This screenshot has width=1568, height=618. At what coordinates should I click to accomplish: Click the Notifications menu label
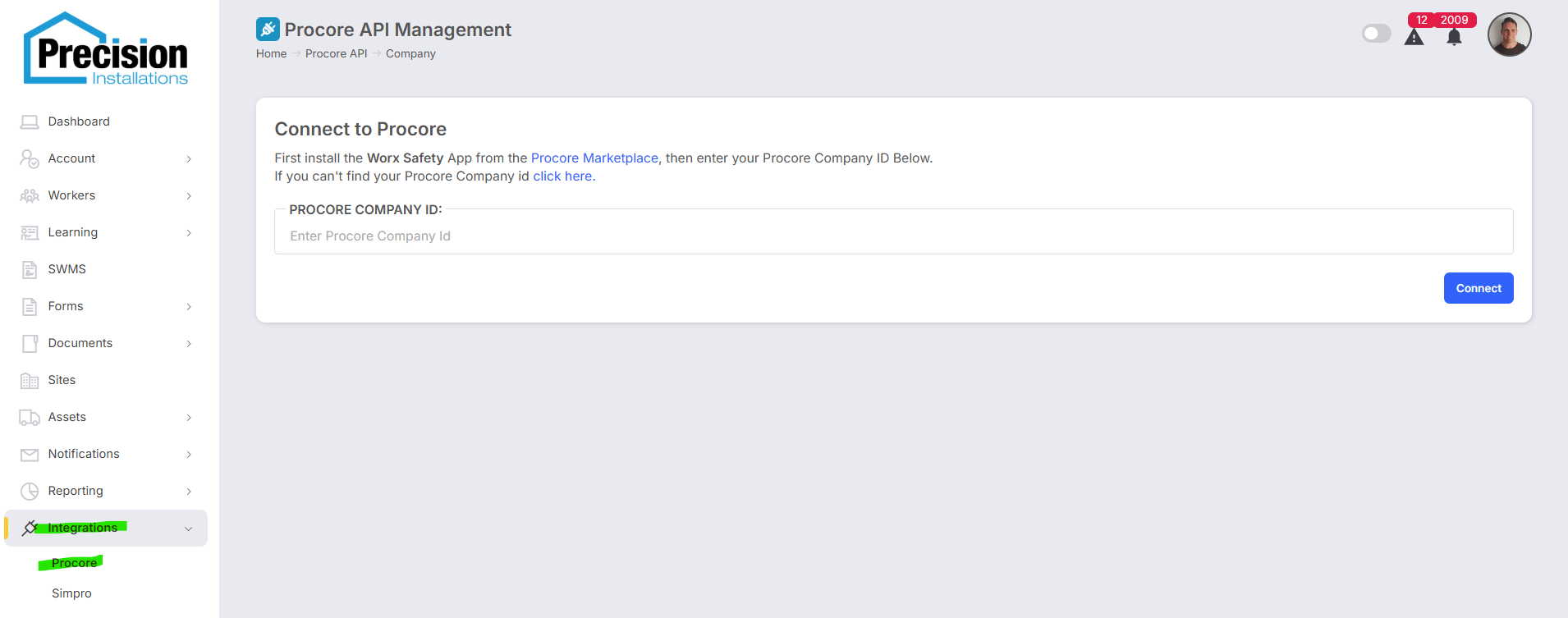(x=84, y=454)
